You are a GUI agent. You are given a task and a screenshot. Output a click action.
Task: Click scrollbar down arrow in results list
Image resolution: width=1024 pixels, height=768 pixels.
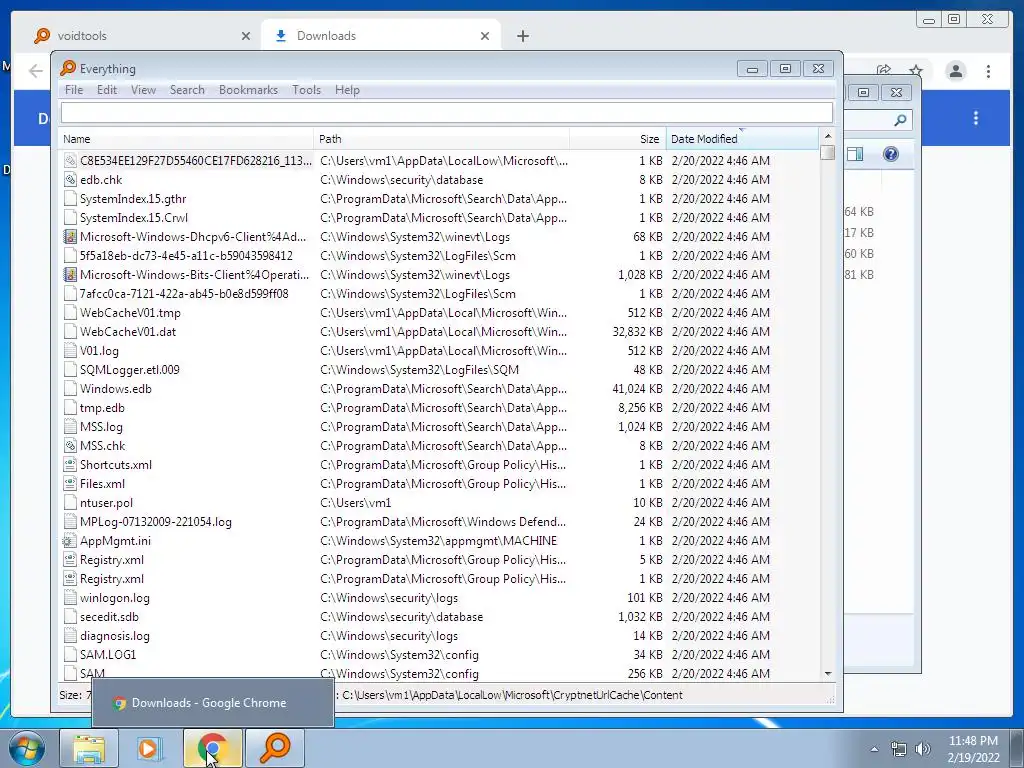pos(827,673)
